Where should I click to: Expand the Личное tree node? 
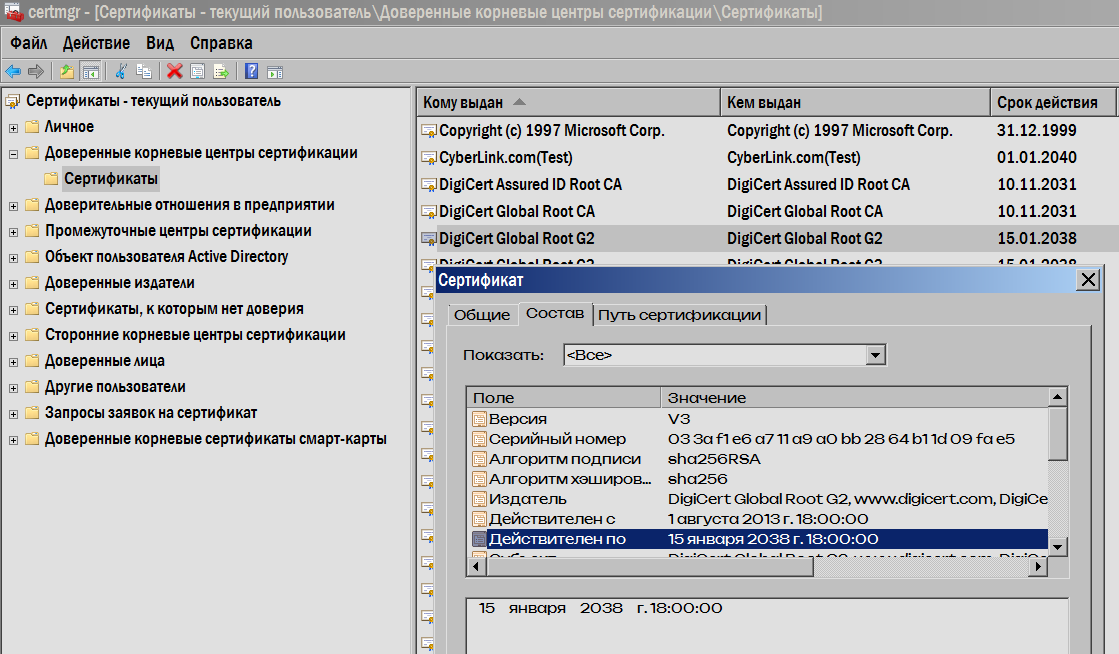14,128
